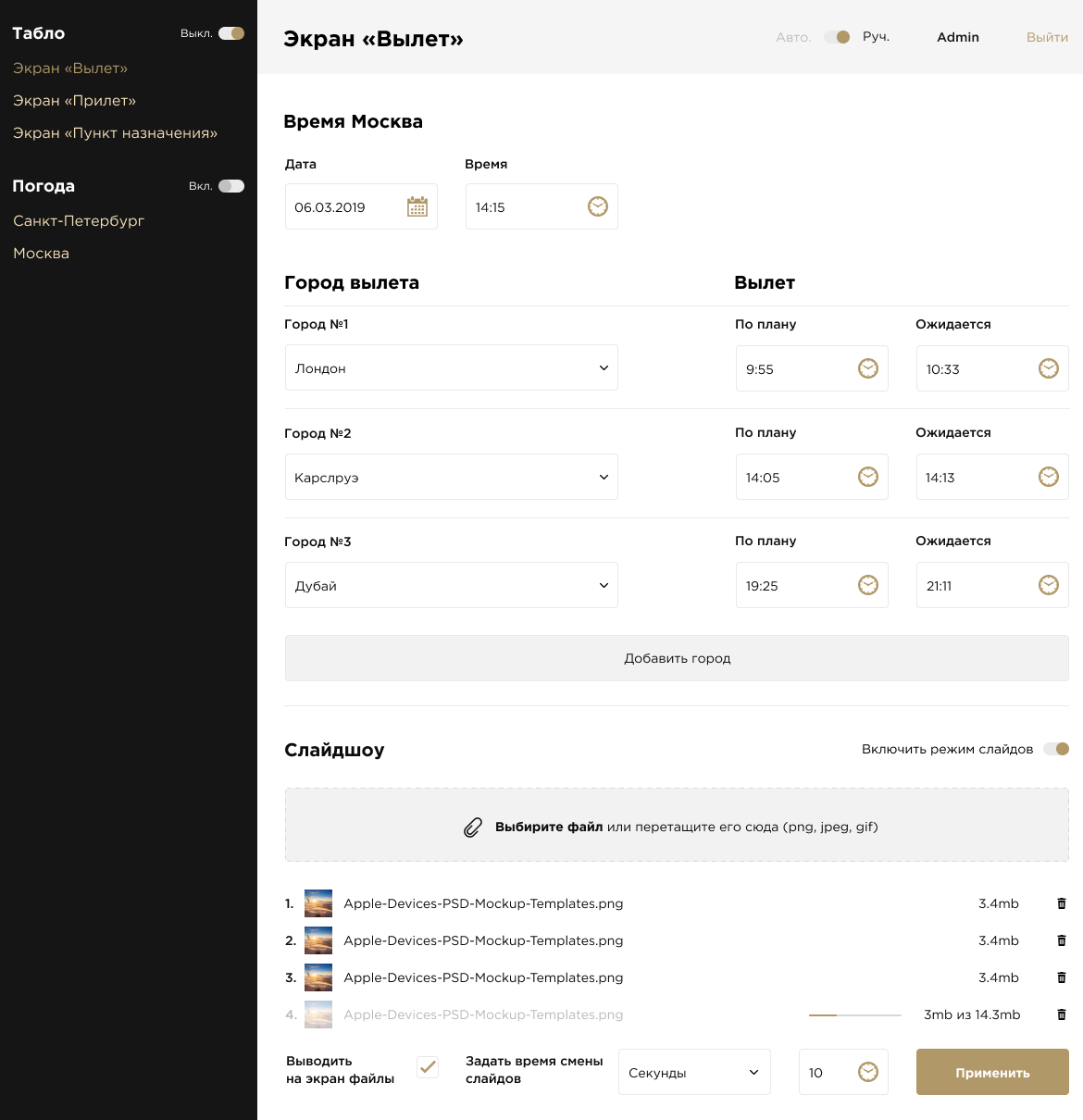Open Экран «Прилет» in sidebar
Screen dimensions: 1083x1120
pos(74,101)
